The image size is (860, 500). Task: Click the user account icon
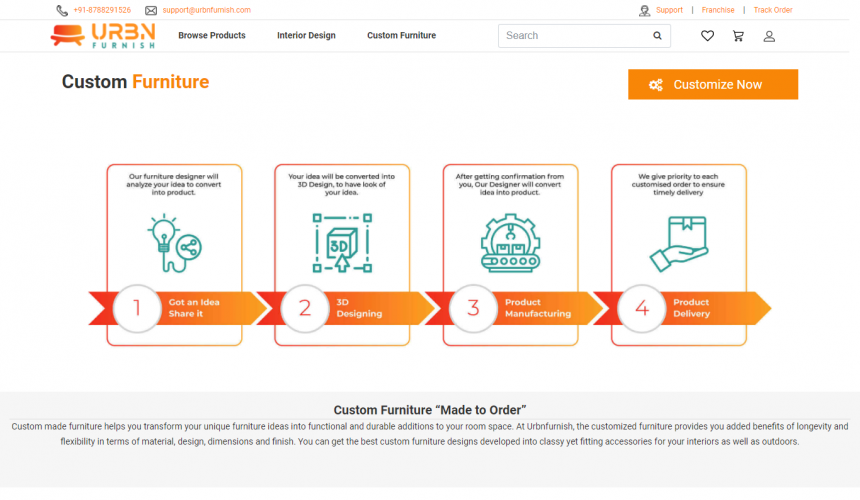pyautogui.click(x=769, y=36)
